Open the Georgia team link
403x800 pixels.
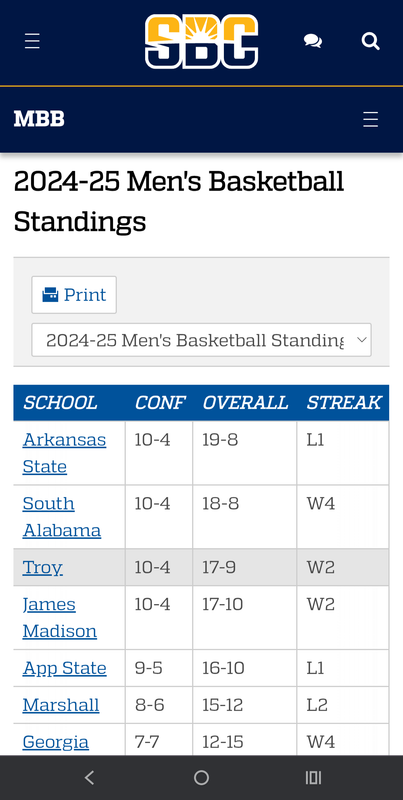(56, 742)
